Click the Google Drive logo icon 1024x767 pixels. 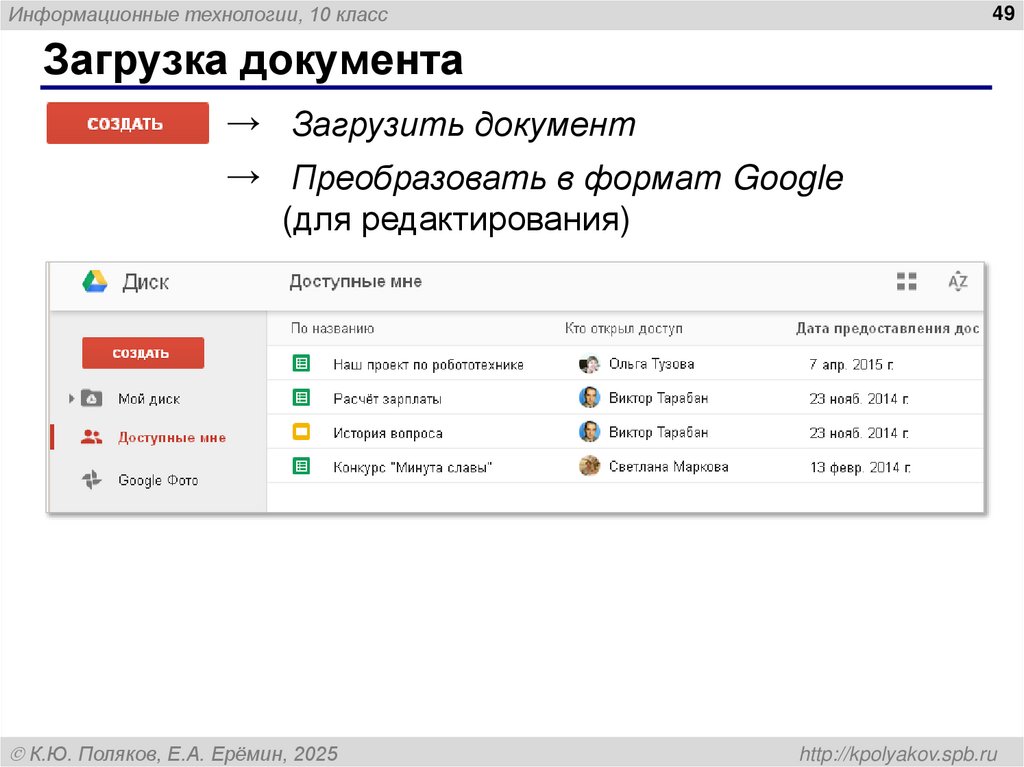95,282
